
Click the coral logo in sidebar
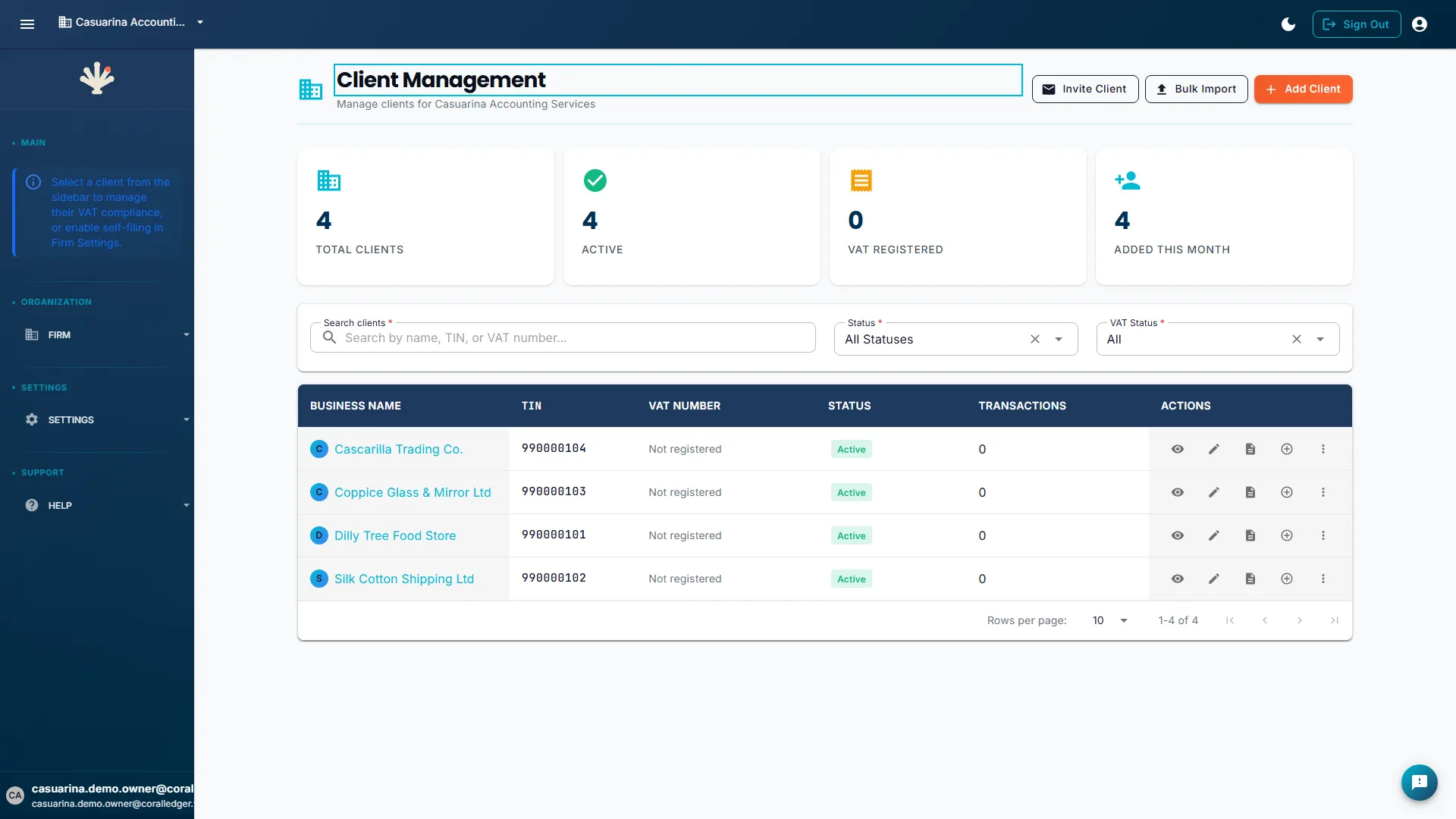pyautogui.click(x=97, y=79)
